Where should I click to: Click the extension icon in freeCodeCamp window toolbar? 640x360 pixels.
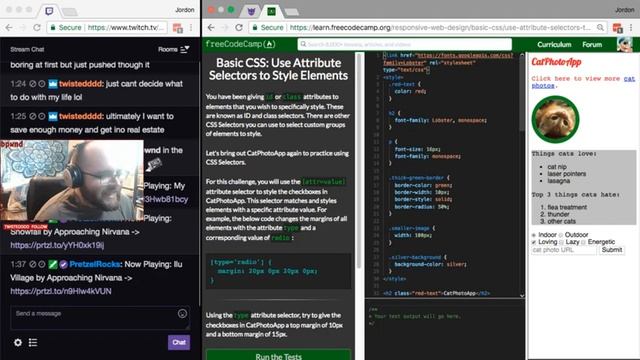617,28
